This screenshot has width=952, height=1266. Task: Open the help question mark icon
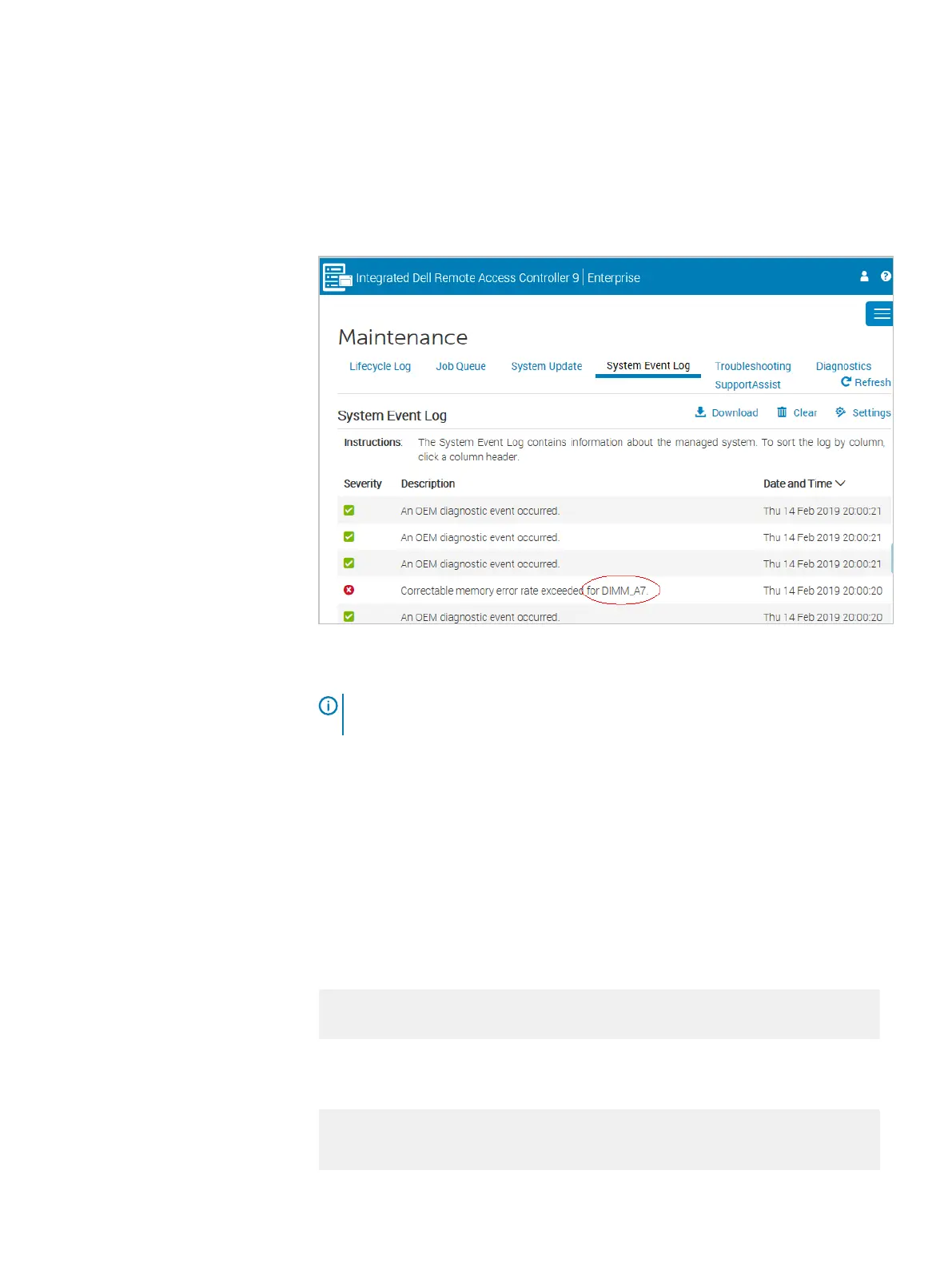click(886, 276)
